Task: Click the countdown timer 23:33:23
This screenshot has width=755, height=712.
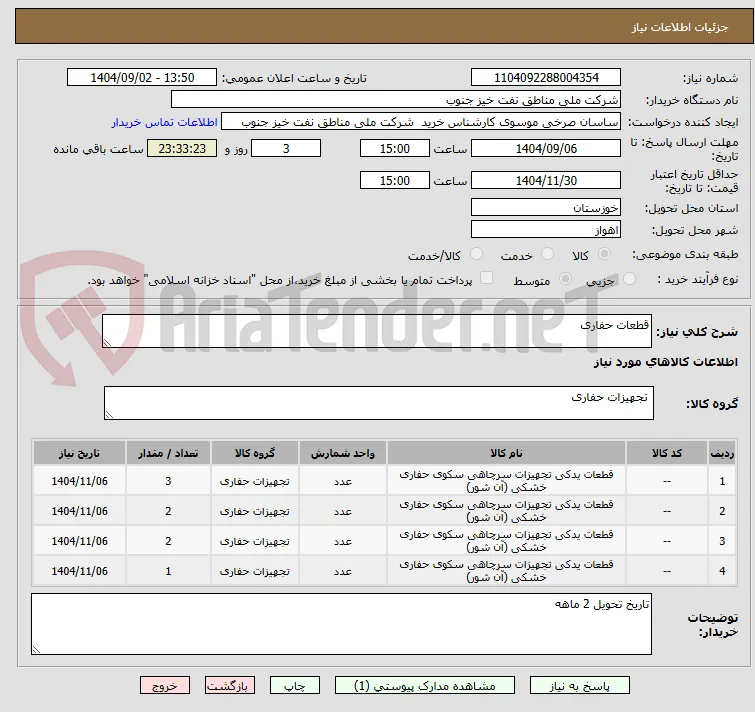Action: [182, 148]
